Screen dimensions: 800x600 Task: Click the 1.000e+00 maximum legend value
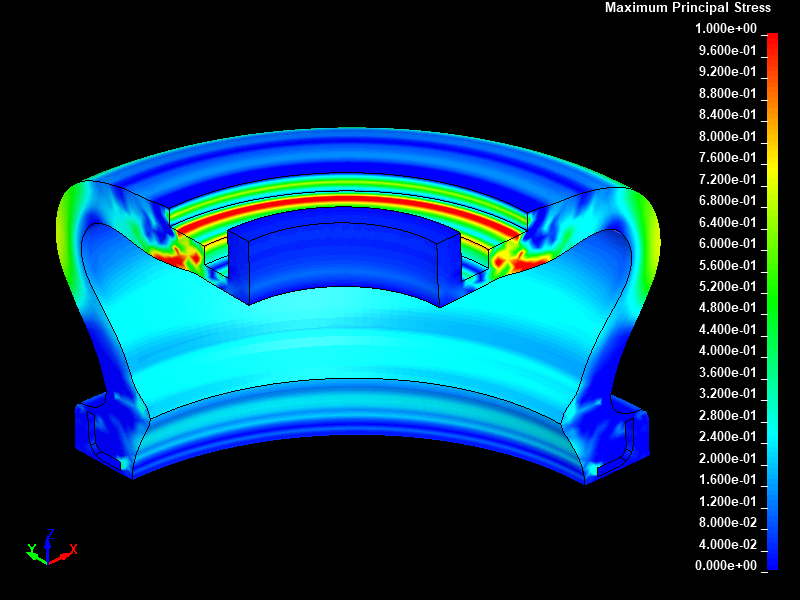pyautogui.click(x=726, y=29)
